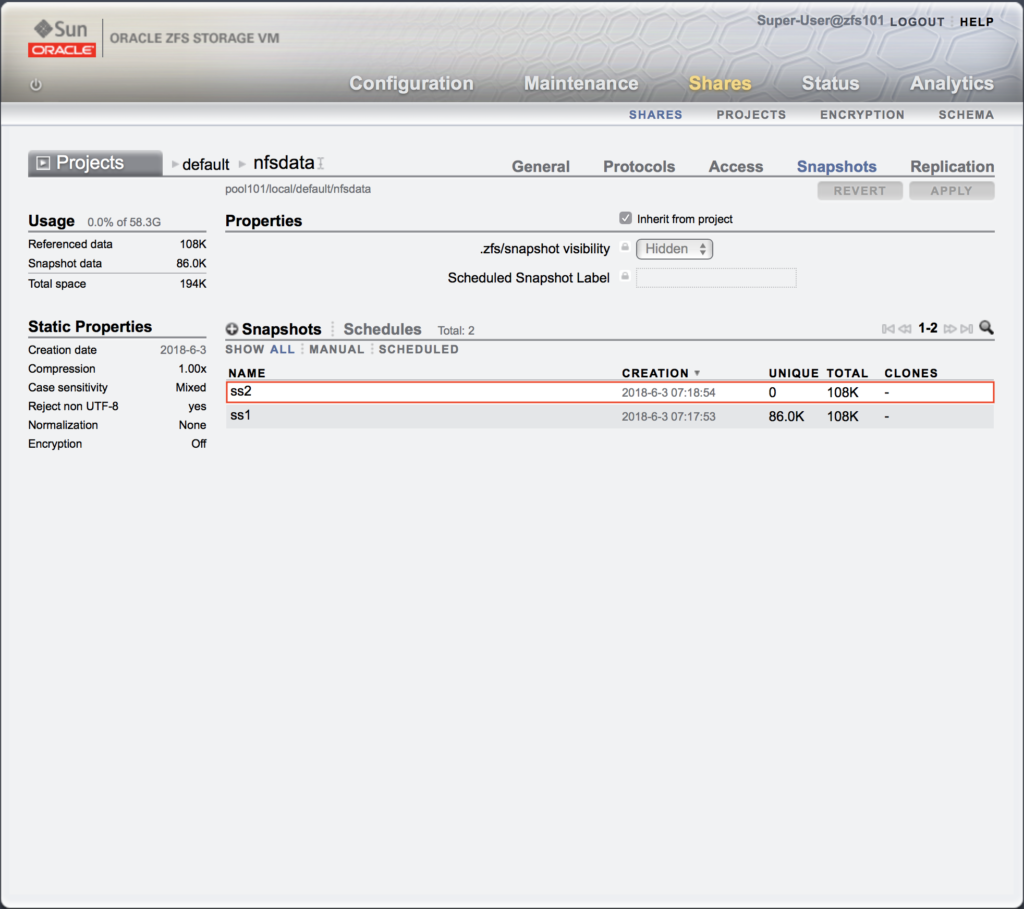
Task: Click the Sun Oracle logo
Action: [62, 38]
